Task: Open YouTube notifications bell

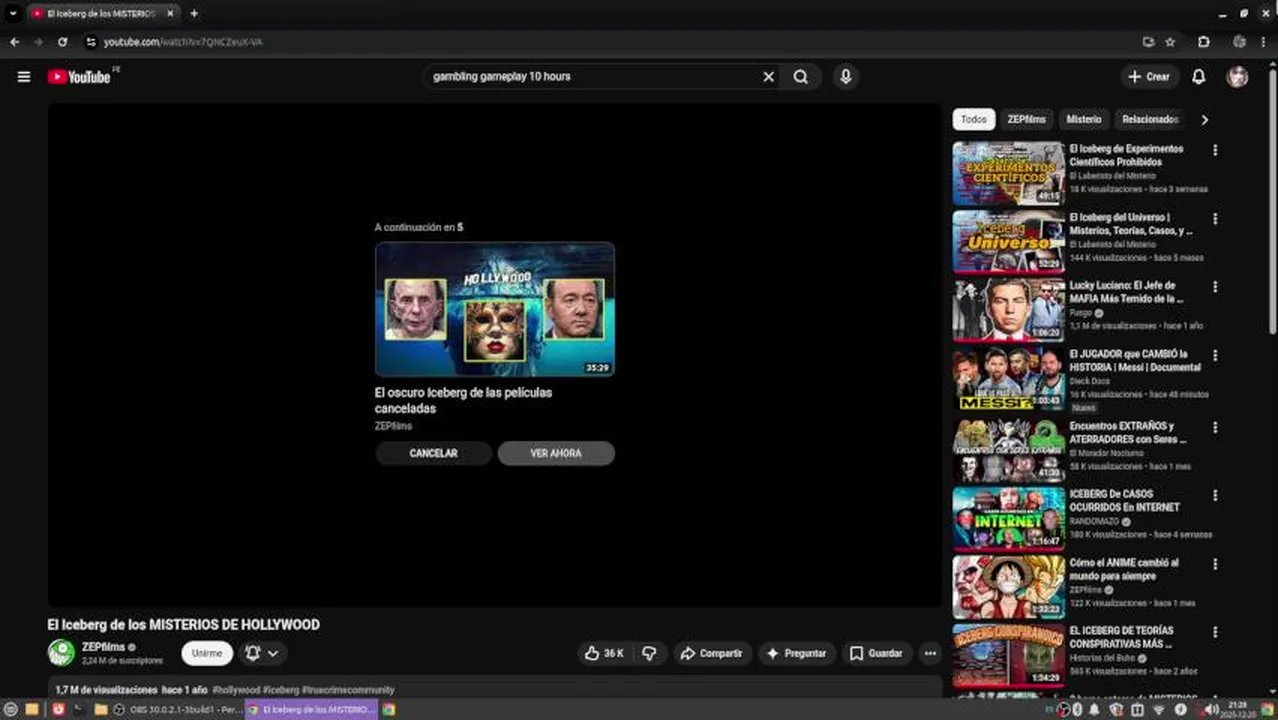Action: [1198, 77]
